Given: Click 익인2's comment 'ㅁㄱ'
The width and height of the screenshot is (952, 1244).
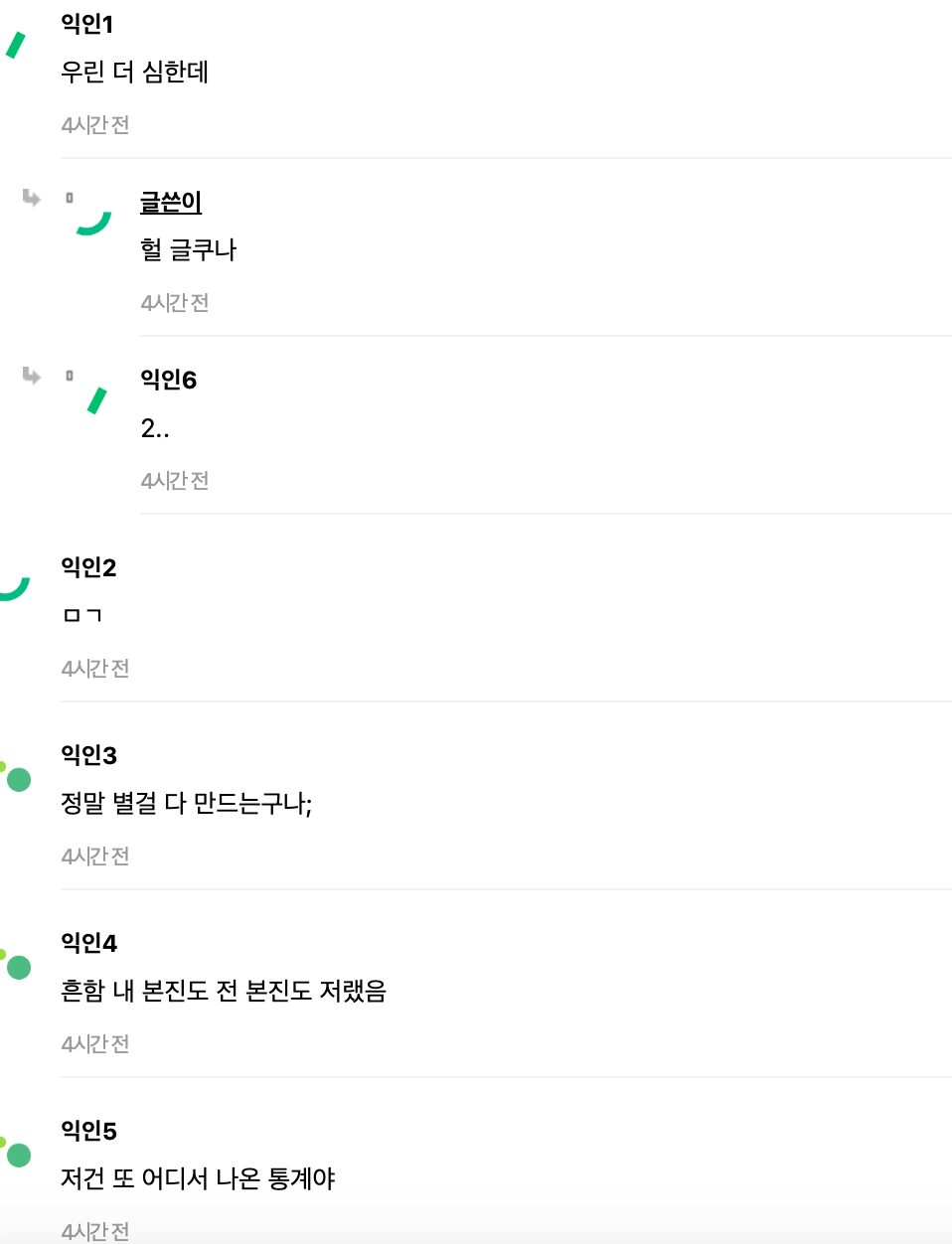Looking at the screenshot, I should [x=82, y=614].
